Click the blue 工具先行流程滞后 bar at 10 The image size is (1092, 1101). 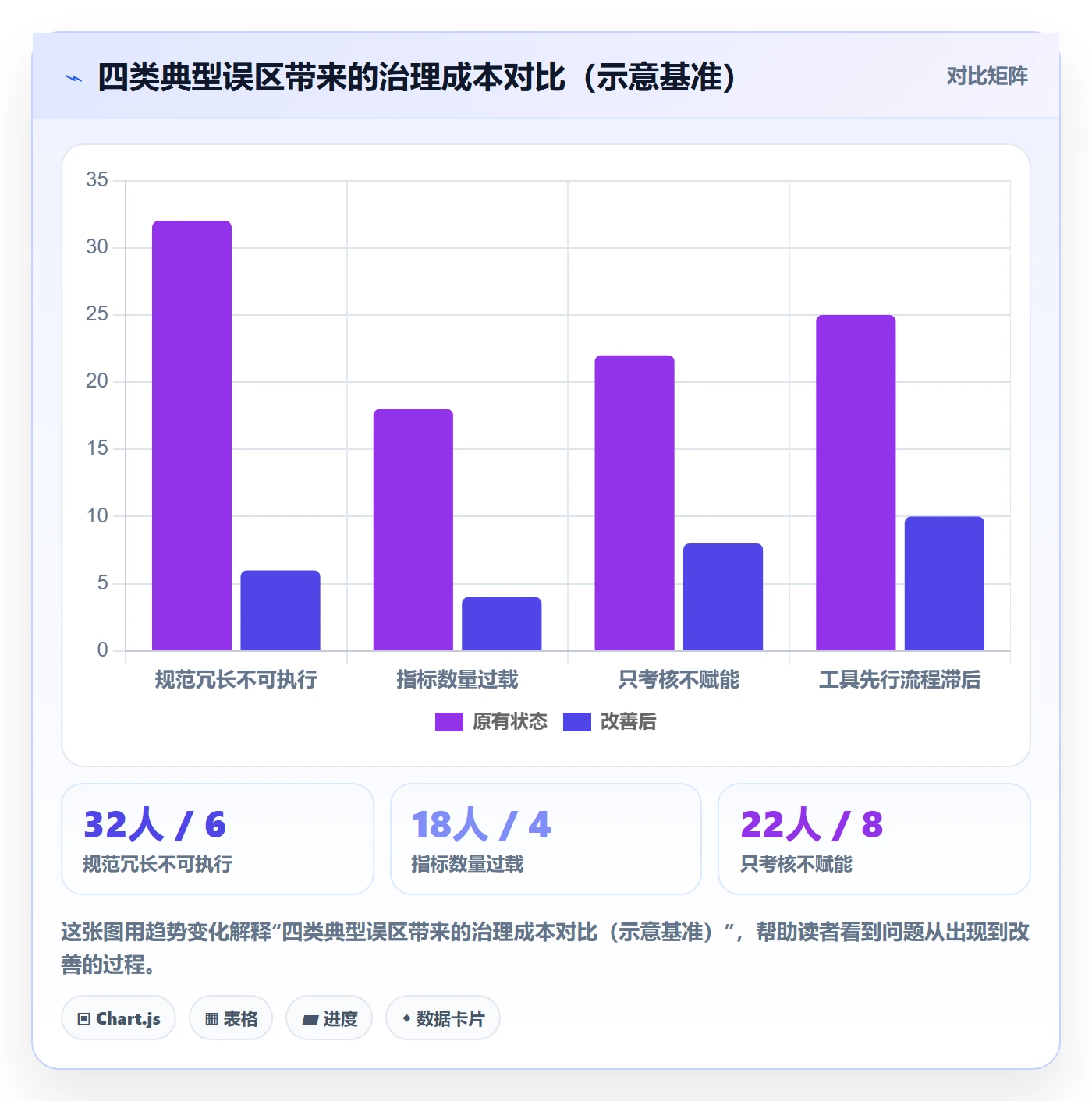point(945,583)
